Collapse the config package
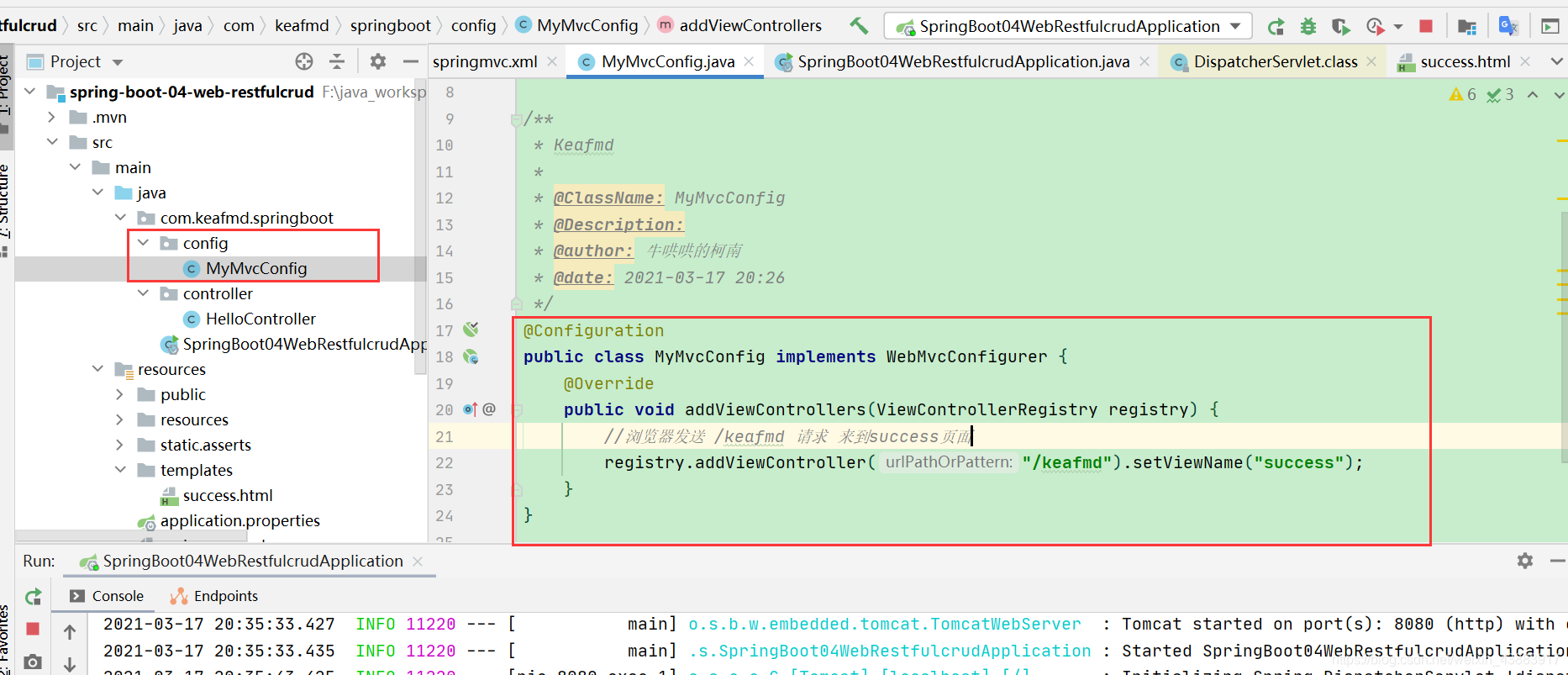Image resolution: width=1568 pixels, height=675 pixels. pos(143,242)
